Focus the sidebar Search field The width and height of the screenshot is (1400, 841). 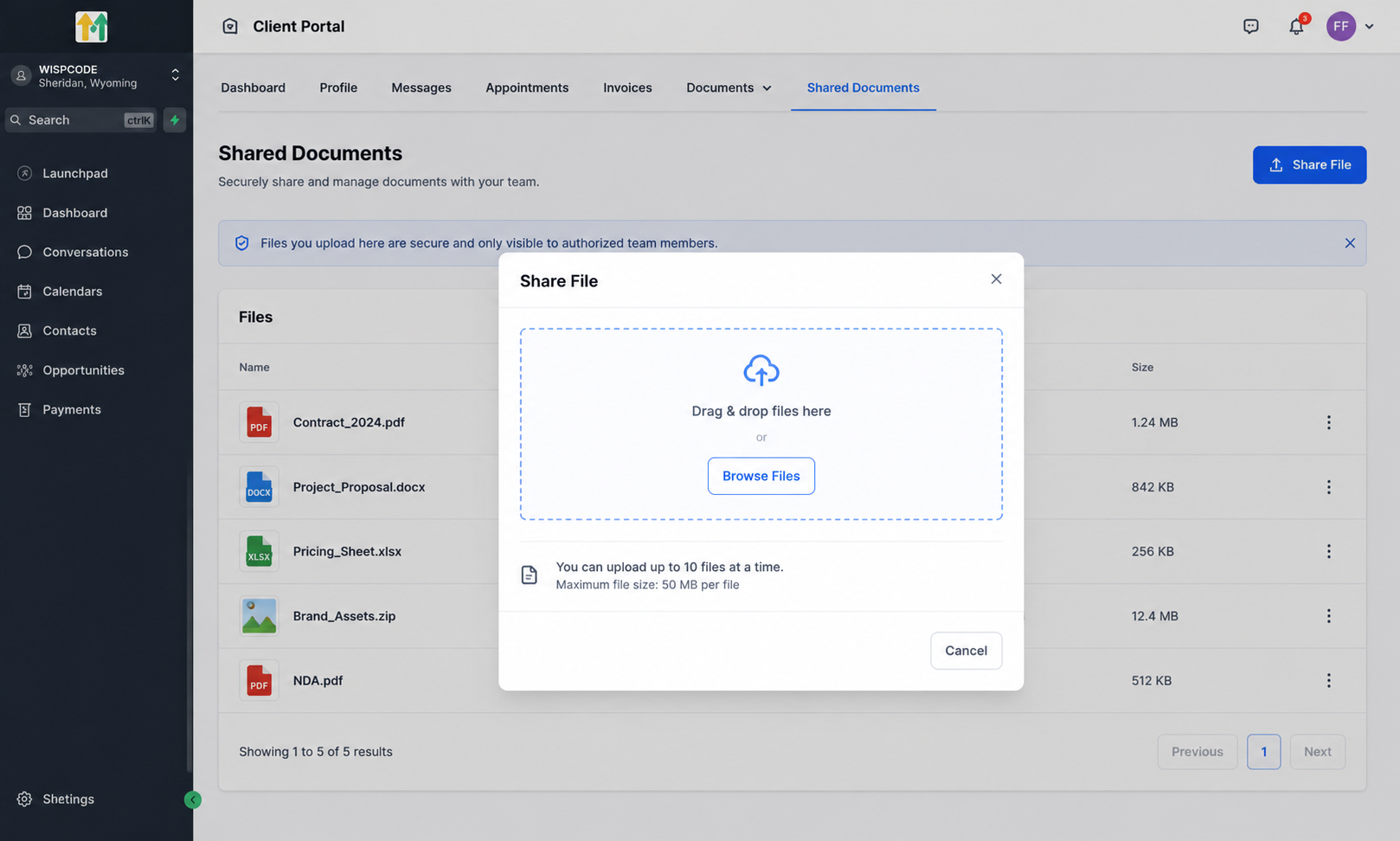click(82, 120)
